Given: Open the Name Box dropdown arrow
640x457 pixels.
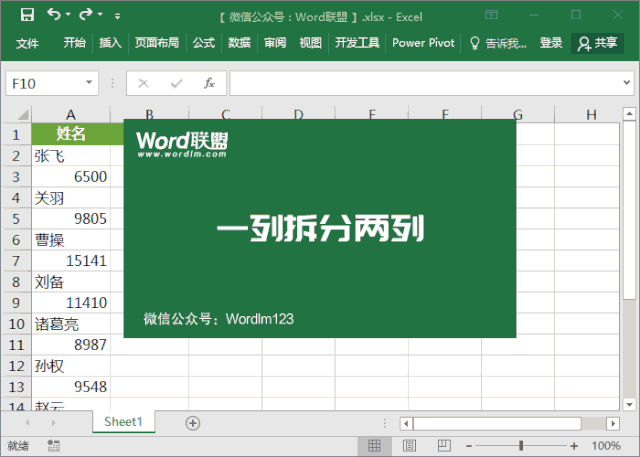Looking at the screenshot, I should point(89,83).
